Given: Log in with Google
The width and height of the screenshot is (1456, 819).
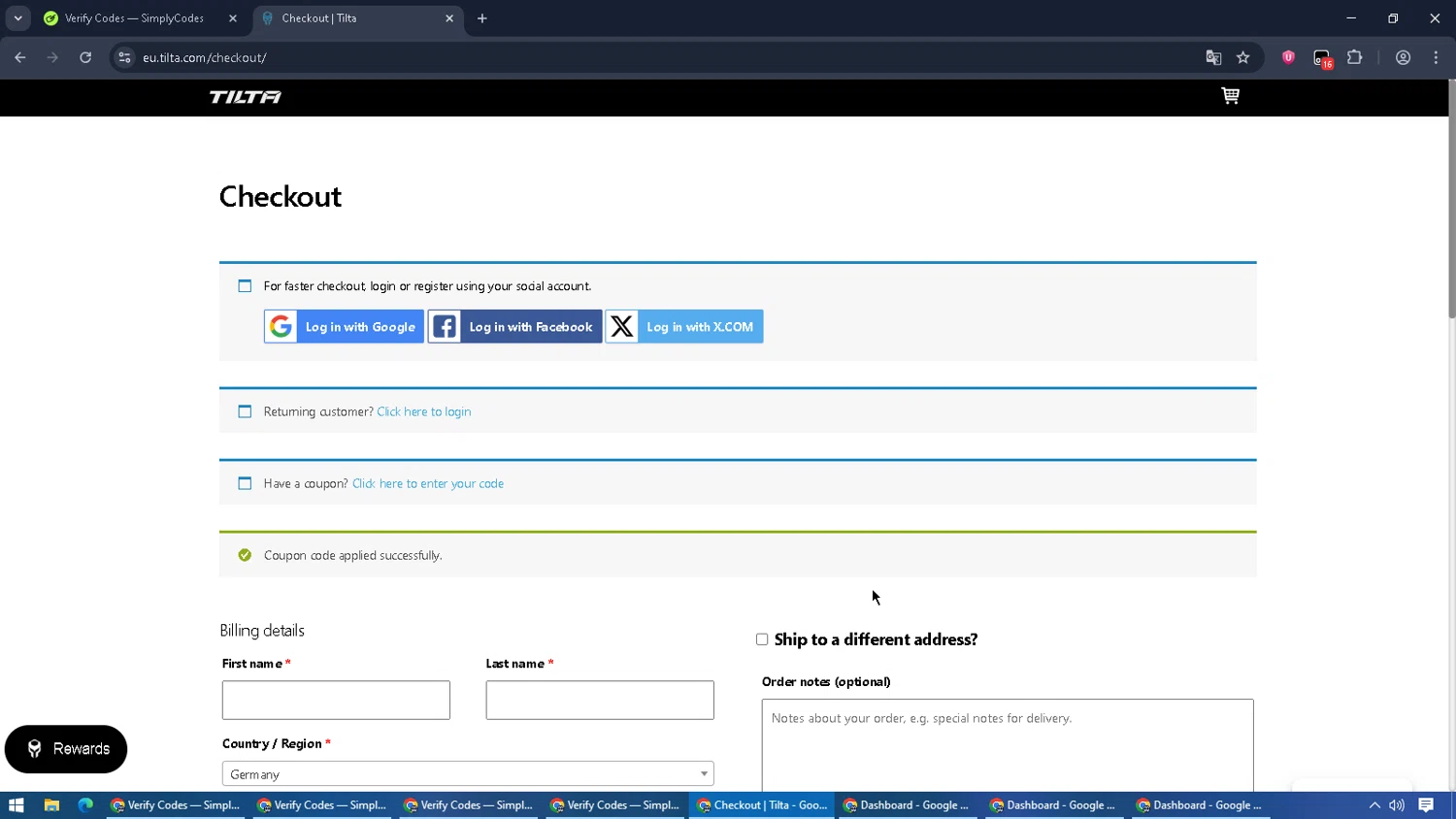Looking at the screenshot, I should (344, 327).
